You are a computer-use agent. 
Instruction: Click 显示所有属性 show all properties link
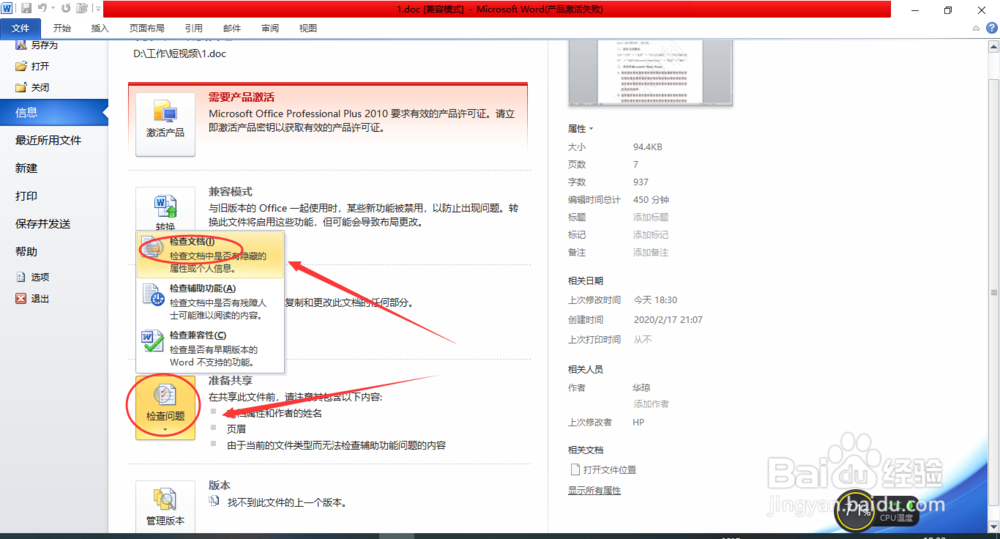point(594,491)
